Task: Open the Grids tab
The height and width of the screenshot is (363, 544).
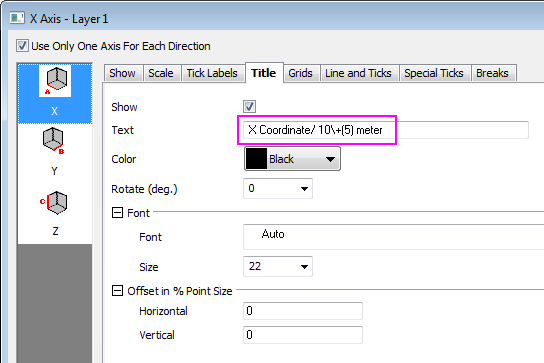Action: point(300,73)
